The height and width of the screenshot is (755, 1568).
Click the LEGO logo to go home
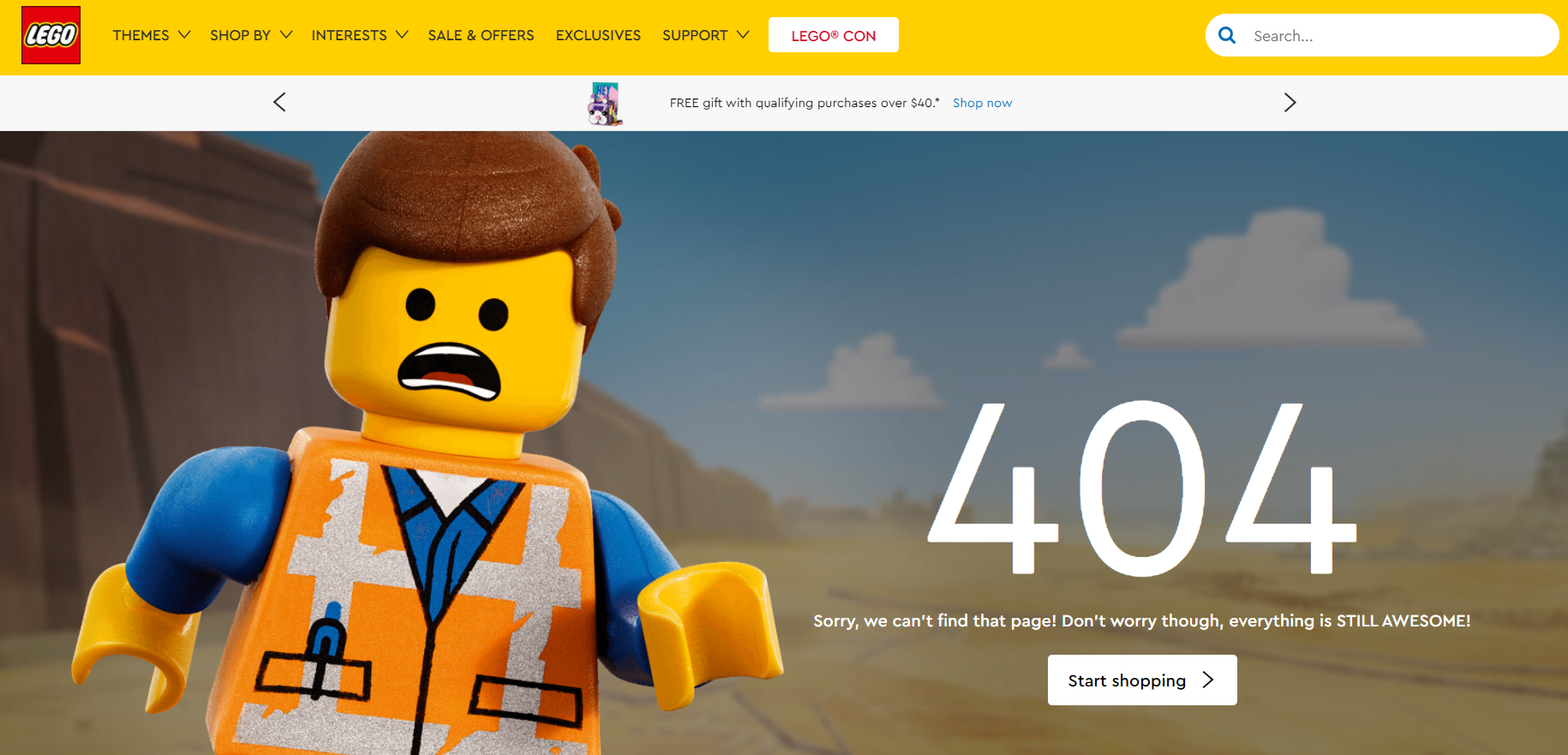(51, 35)
